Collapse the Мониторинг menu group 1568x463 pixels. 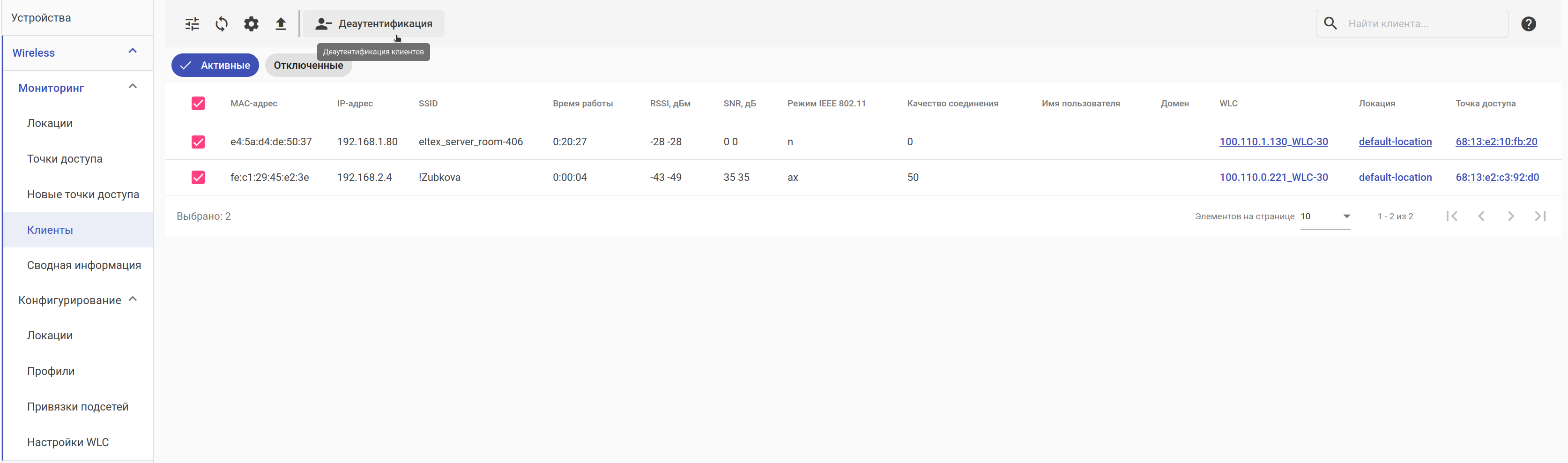pos(133,87)
